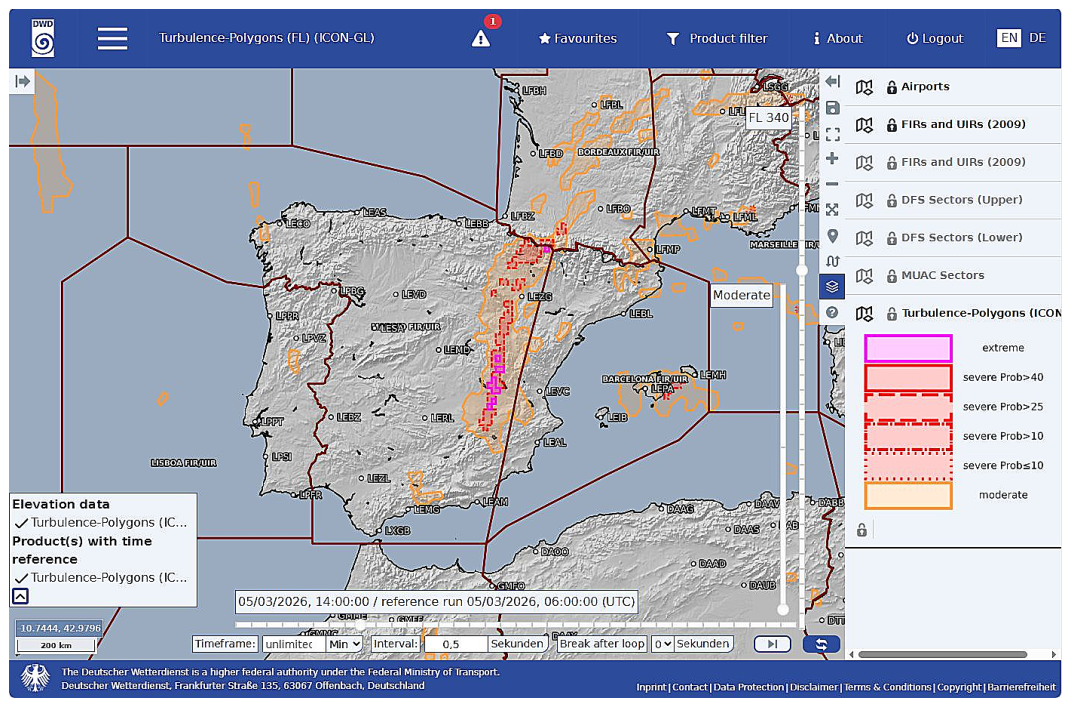
Task: Click the route arrows tool icon
Action: point(832,261)
